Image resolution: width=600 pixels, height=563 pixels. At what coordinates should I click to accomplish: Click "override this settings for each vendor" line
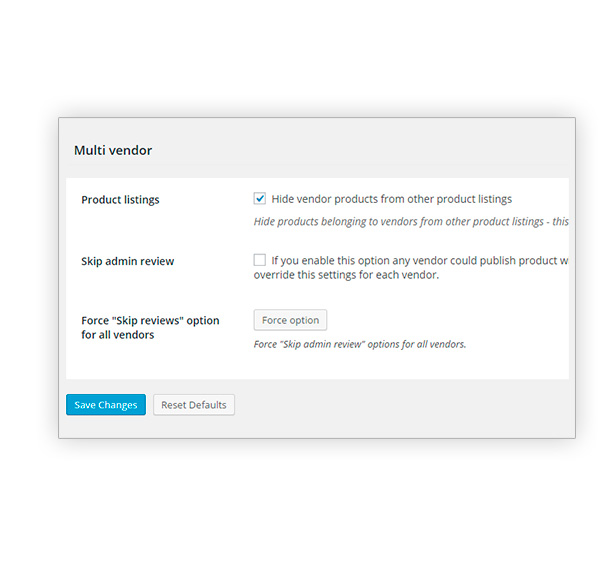coord(346,275)
